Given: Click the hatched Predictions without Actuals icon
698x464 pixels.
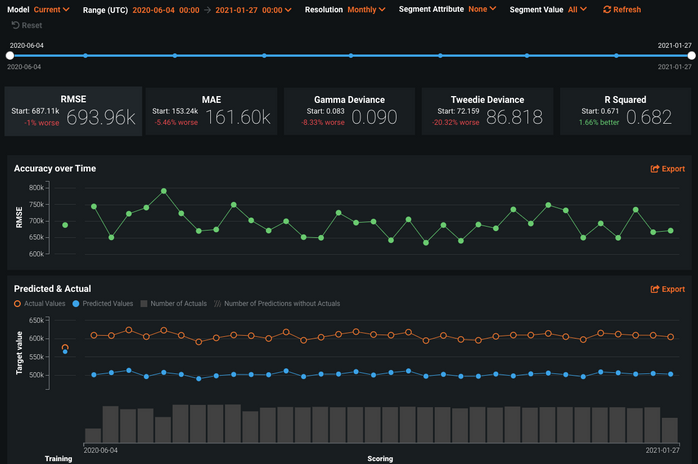Looking at the screenshot, I should pyautogui.click(x=217, y=303).
